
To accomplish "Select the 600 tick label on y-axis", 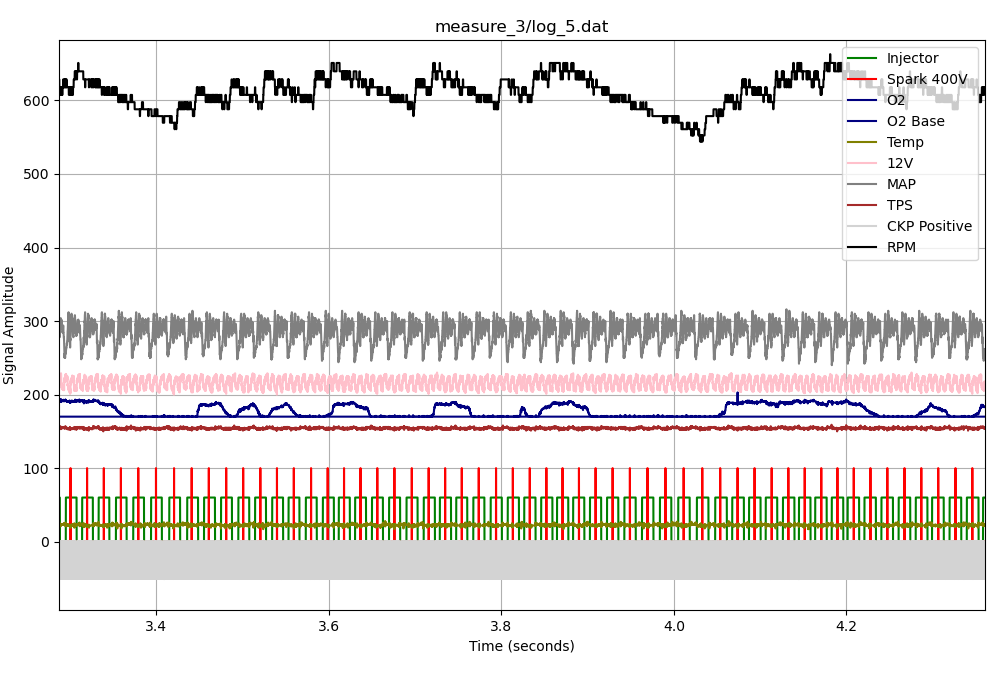I will (35, 101).
